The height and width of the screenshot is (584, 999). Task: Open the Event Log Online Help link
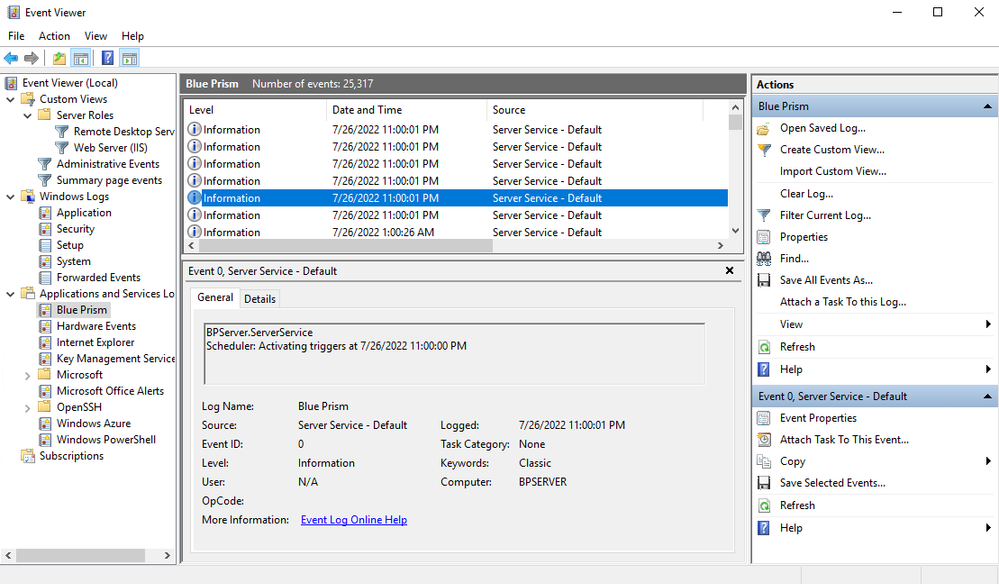coord(353,520)
